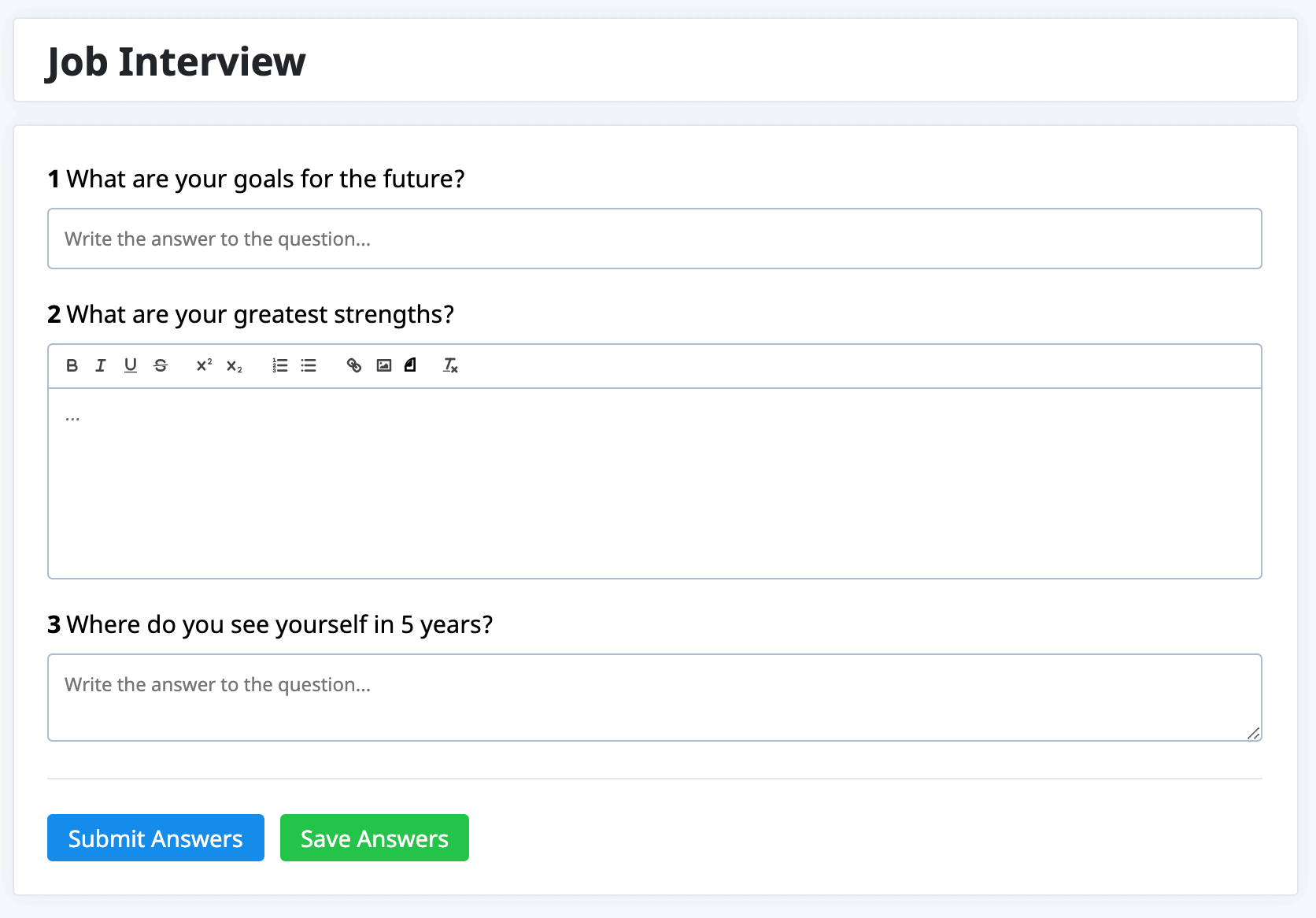Screen dimensions: 1316x918
Task: Insert a numbered list
Action: click(x=279, y=365)
